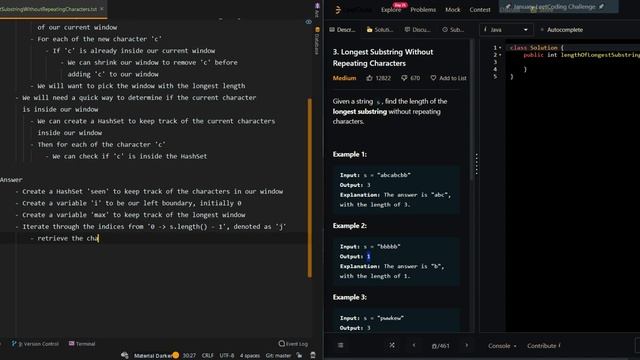Switch to the Discuss tab

pyautogui.click(x=417, y=30)
